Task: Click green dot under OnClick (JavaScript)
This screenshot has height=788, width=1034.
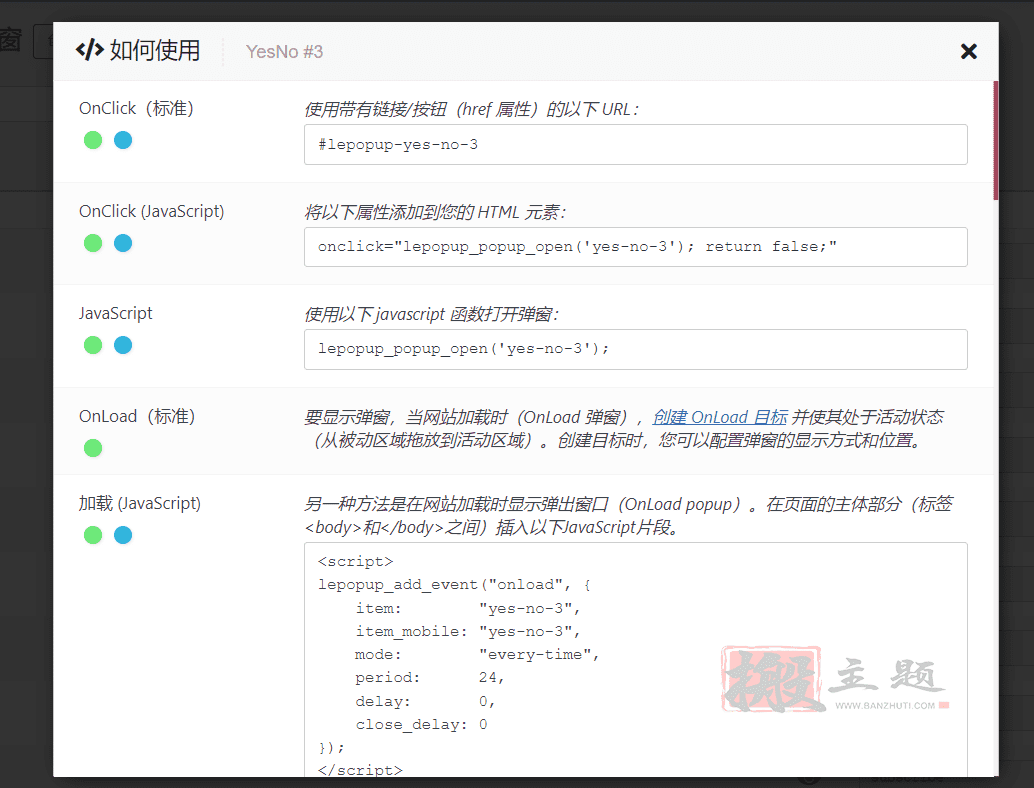Action: coord(93,243)
